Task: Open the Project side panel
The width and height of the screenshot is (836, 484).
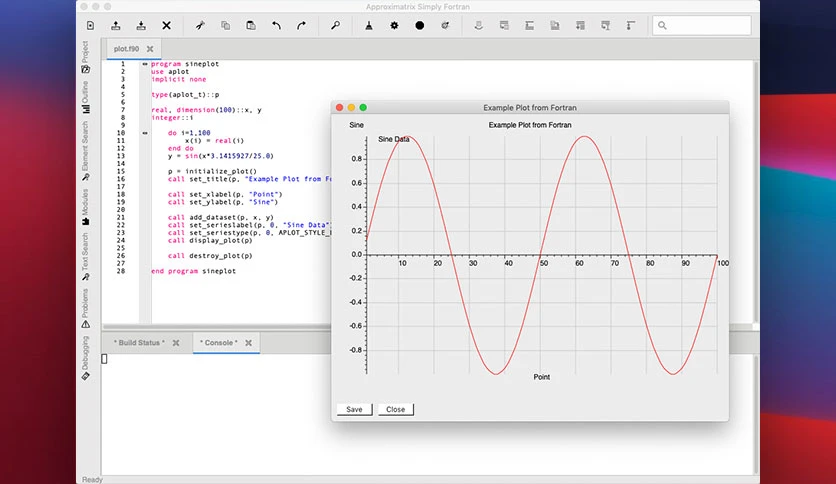Action: (85, 57)
